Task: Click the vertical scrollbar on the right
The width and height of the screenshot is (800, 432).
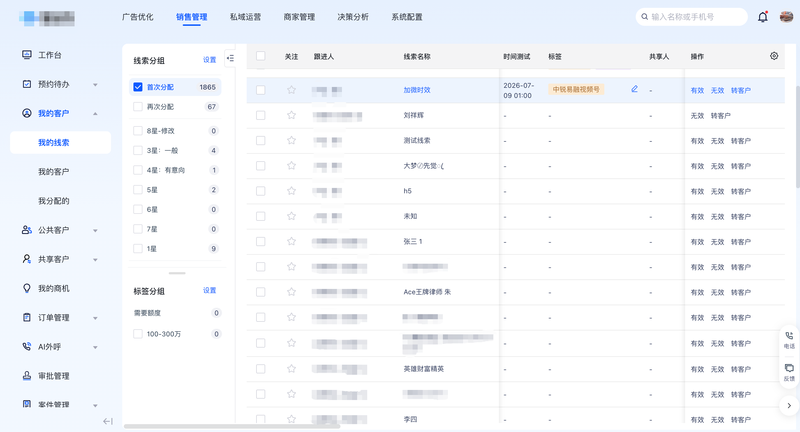Action: pyautogui.click(x=797, y=137)
